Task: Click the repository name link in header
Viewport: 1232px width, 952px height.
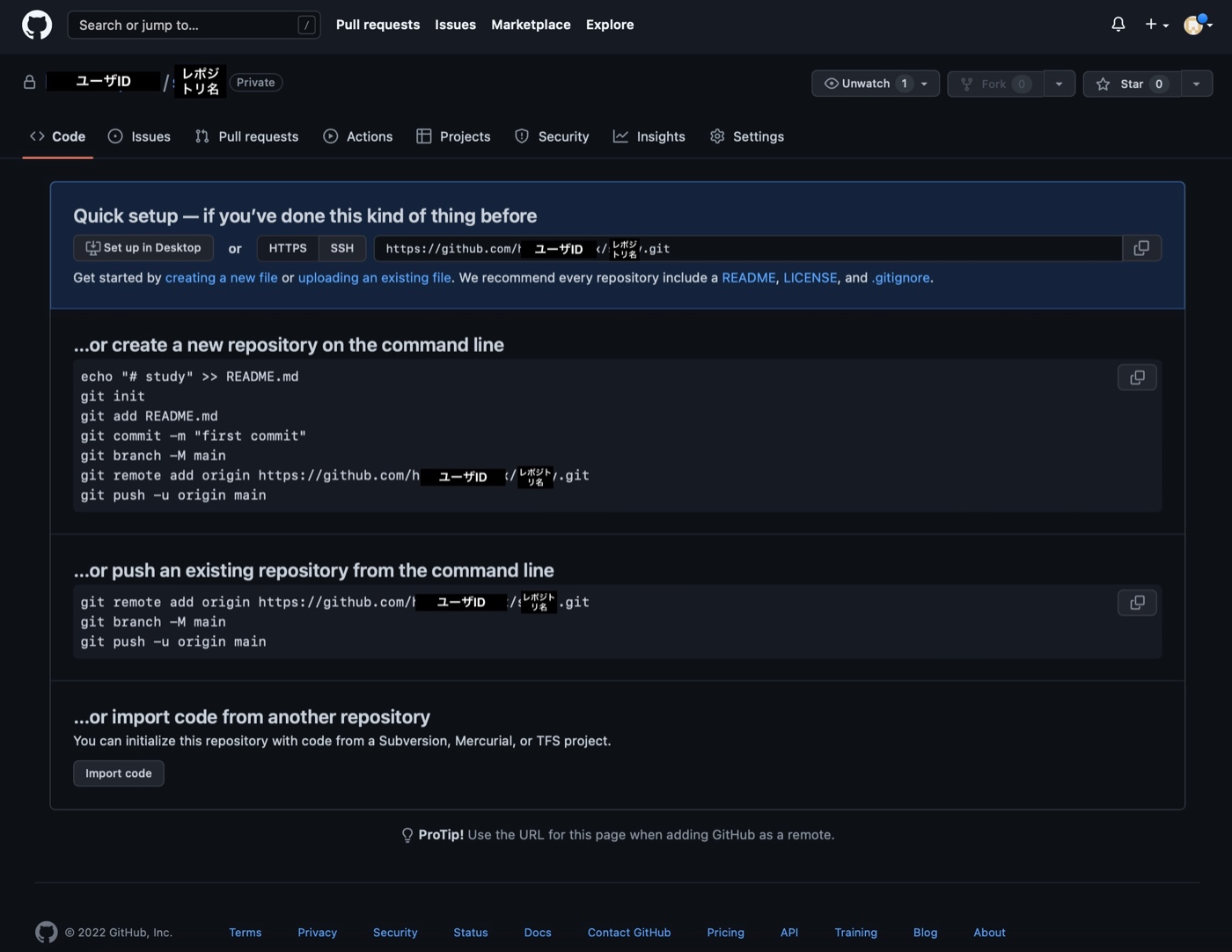Action: pos(200,82)
